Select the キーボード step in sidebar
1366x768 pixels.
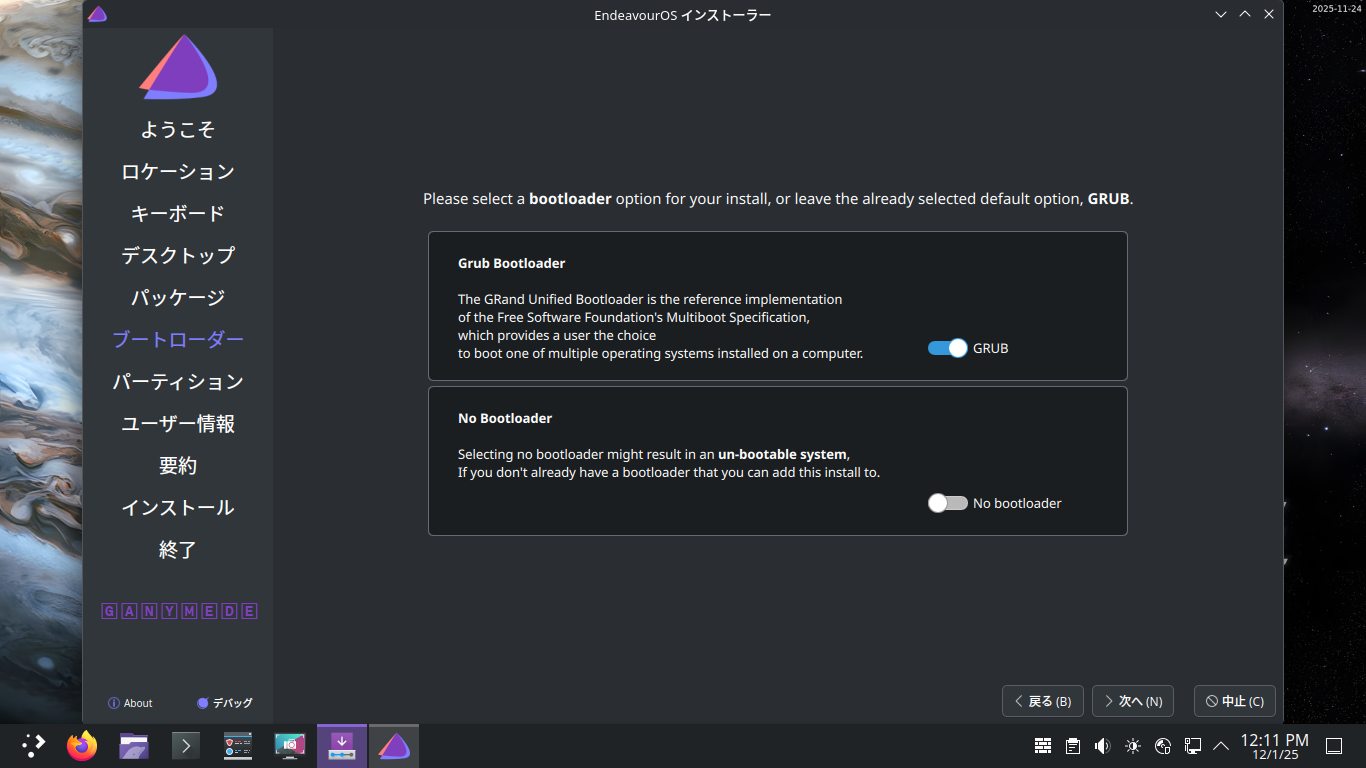pyautogui.click(x=178, y=214)
